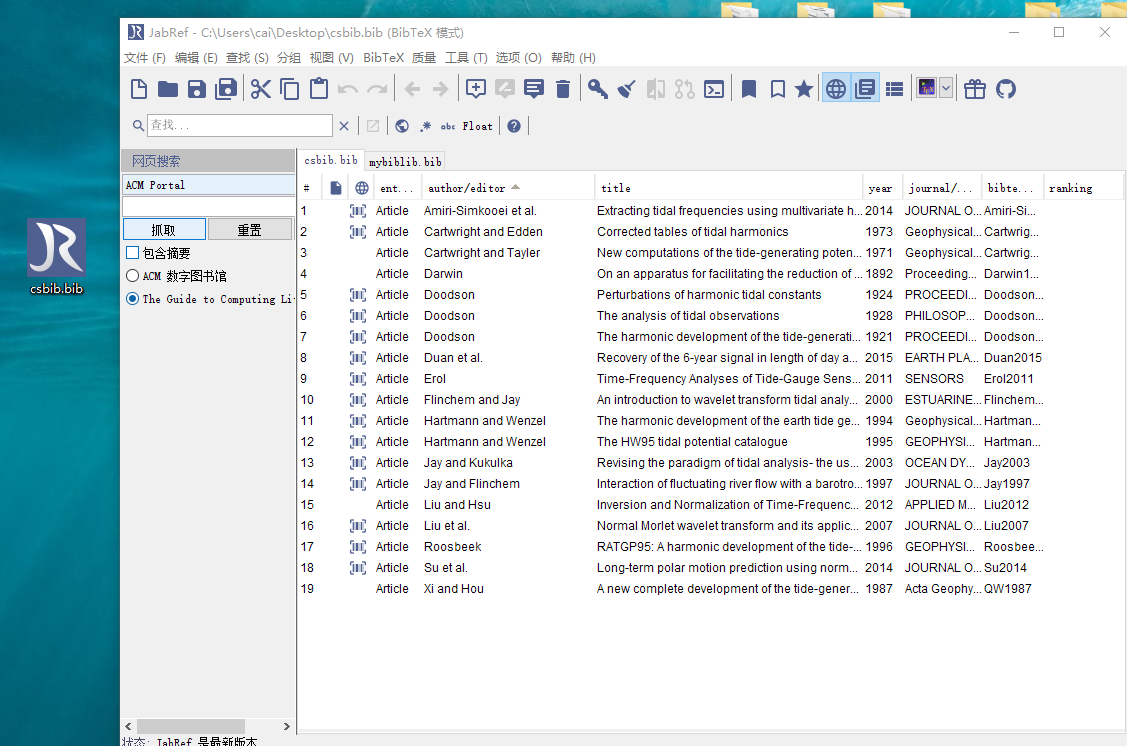This screenshot has height=746, width=1127.
Task: Paste from clipboard icon
Action: [318, 89]
